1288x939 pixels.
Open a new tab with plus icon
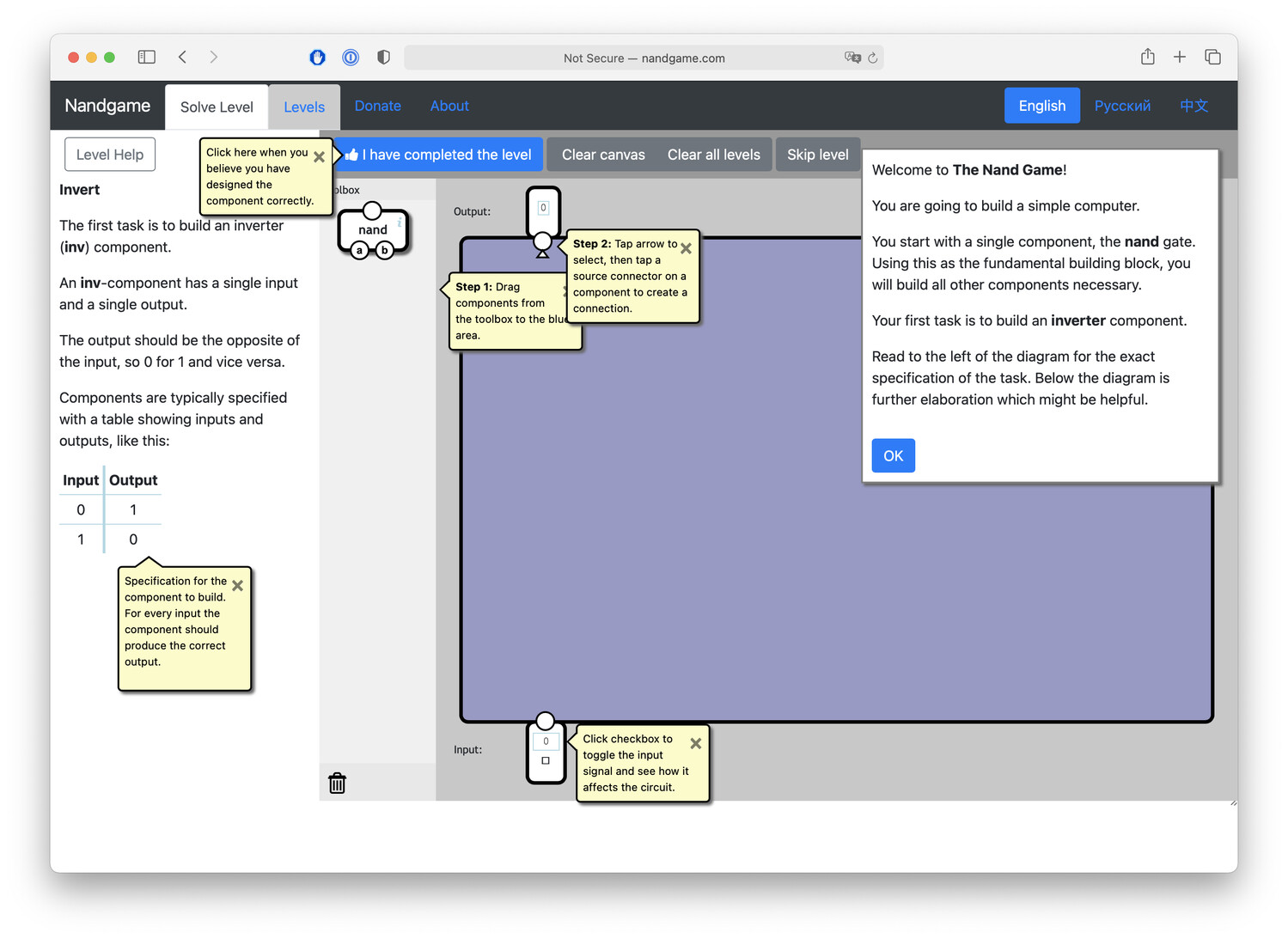[1180, 57]
